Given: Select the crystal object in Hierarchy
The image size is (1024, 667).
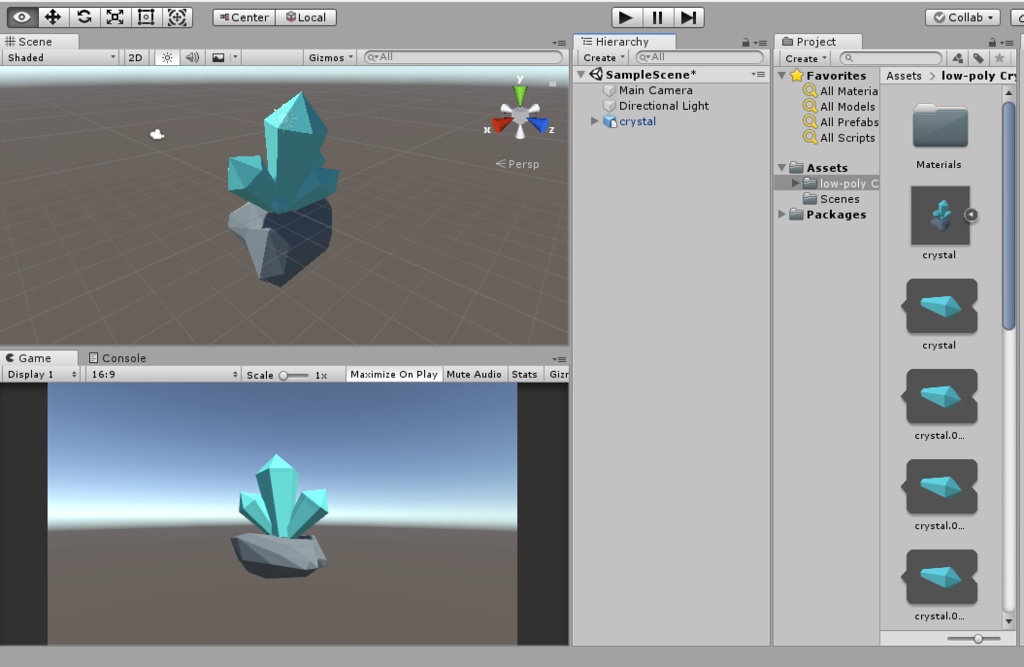Looking at the screenshot, I should pos(637,122).
